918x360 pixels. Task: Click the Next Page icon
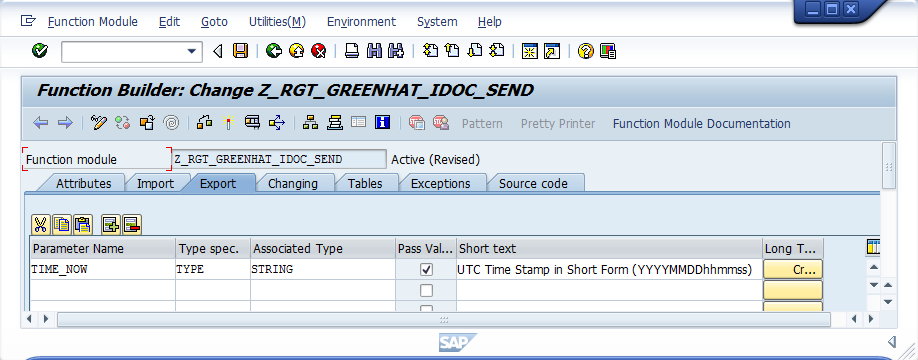click(475, 51)
